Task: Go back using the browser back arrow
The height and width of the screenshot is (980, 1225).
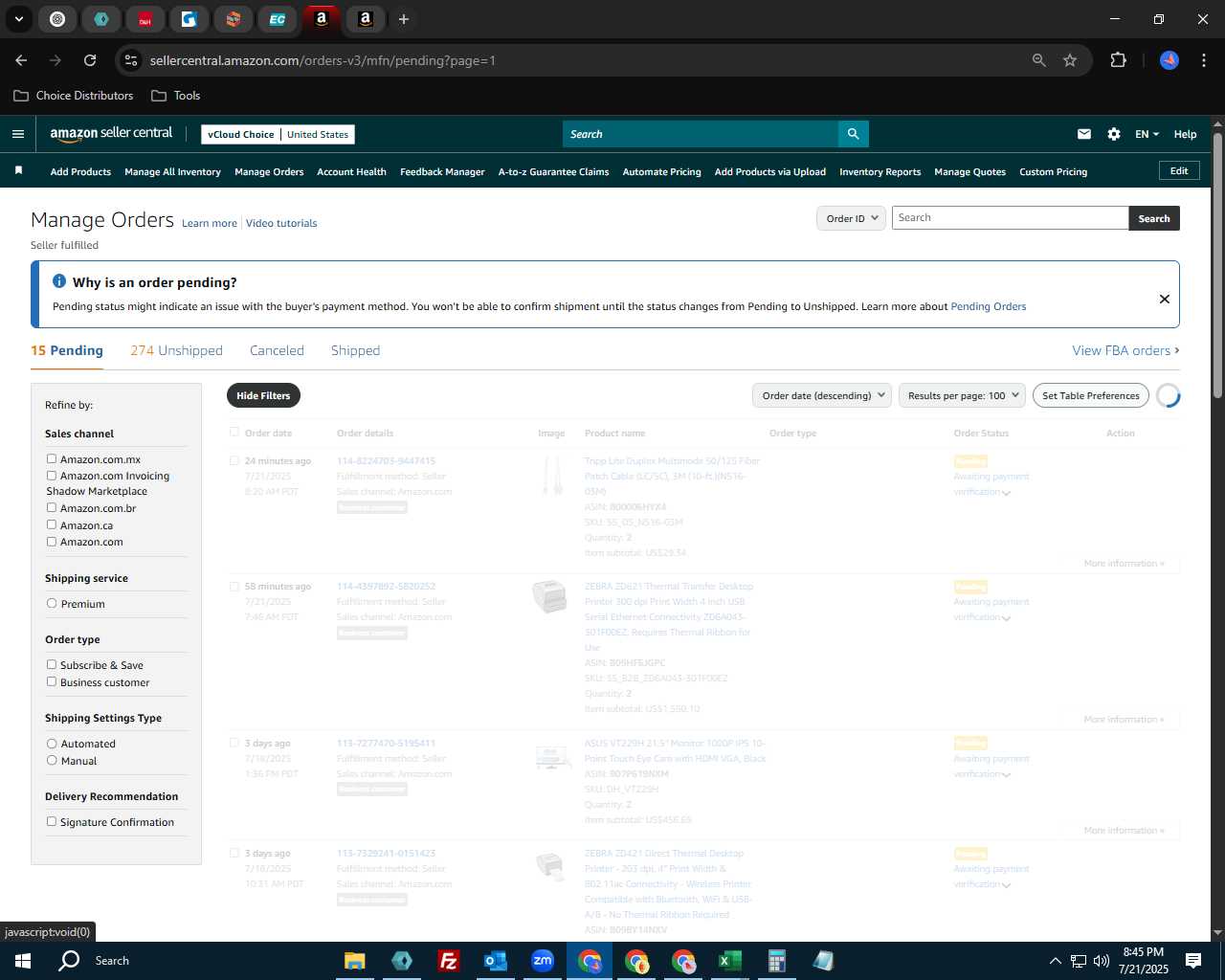Action: point(21,60)
